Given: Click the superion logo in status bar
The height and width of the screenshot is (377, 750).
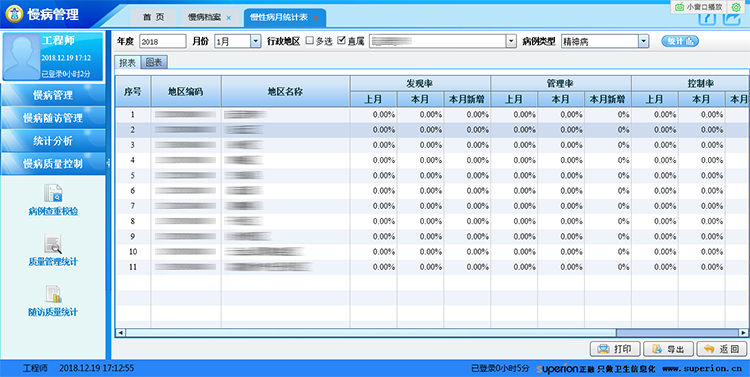Looking at the screenshot, I should coord(557,368).
